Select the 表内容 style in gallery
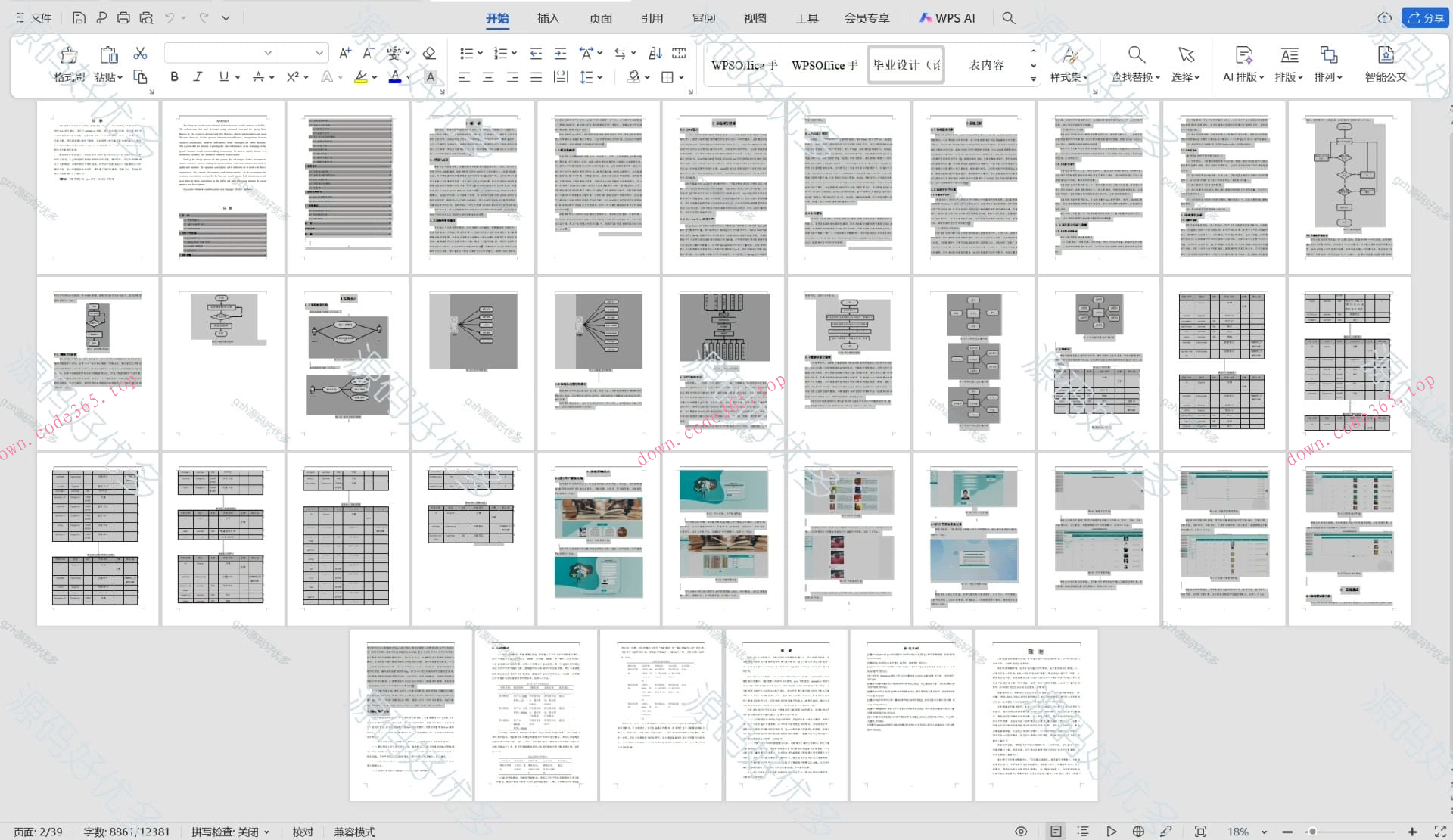Screen dimensions: 1453x840 click(x=986, y=65)
